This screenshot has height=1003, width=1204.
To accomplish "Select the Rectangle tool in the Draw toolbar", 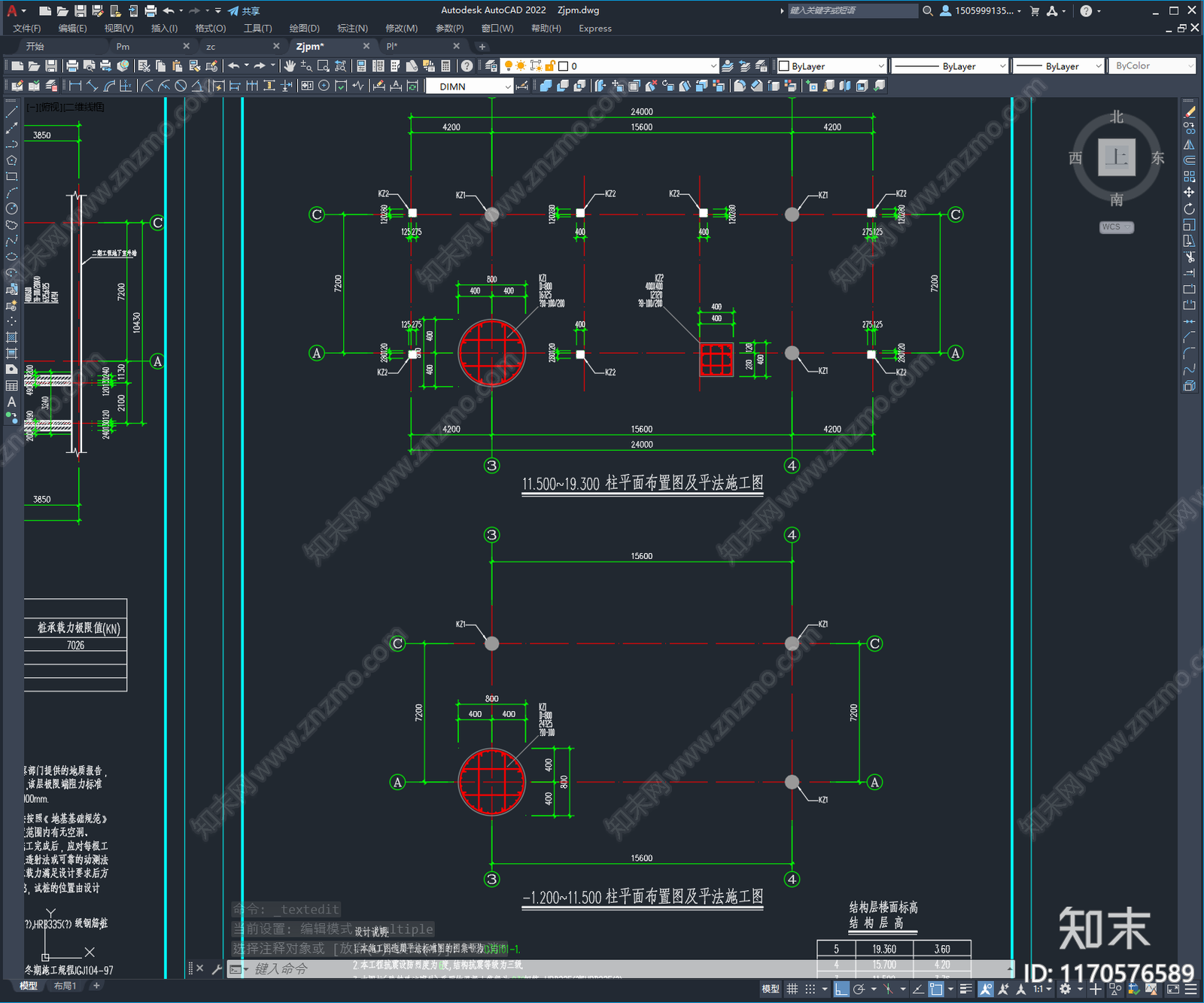I will point(11,177).
